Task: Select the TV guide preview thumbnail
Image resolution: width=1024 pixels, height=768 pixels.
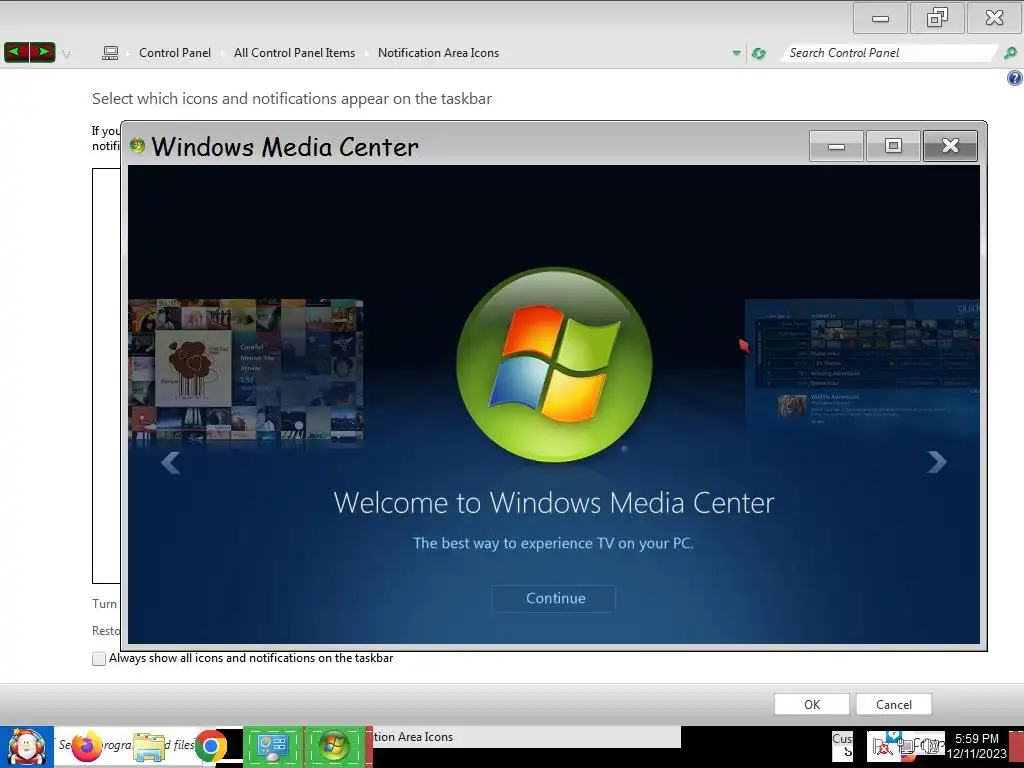Action: [862, 363]
